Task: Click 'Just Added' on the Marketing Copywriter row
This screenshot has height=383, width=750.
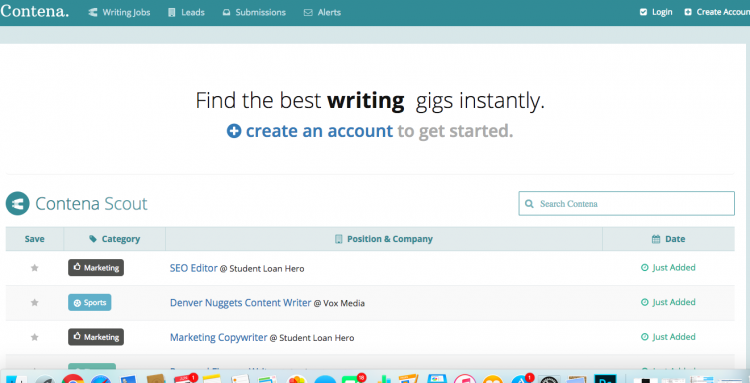Action: pos(674,337)
